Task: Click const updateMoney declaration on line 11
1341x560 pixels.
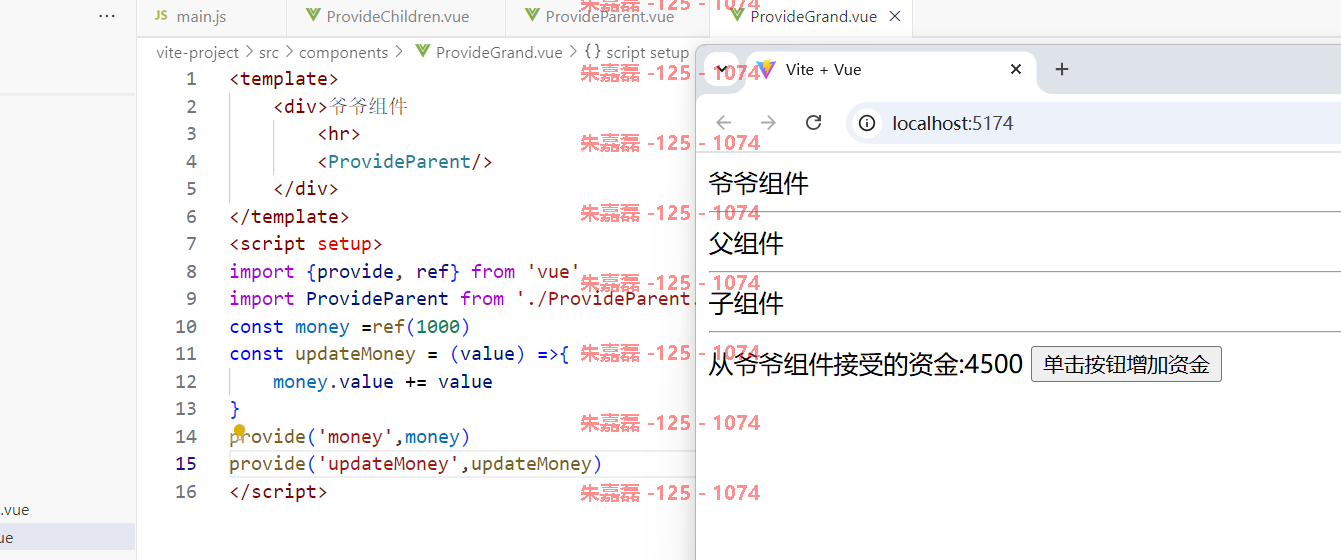Action: pyautogui.click(x=399, y=354)
